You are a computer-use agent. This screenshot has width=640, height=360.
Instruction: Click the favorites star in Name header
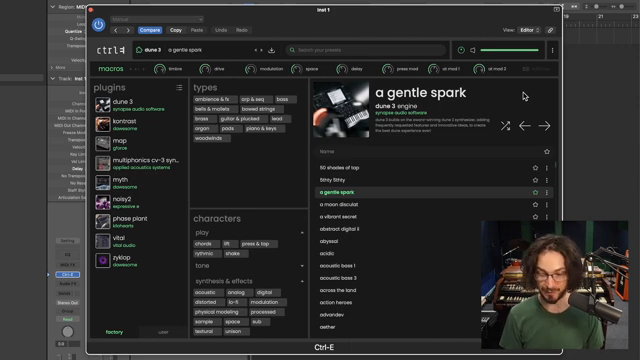click(x=547, y=152)
